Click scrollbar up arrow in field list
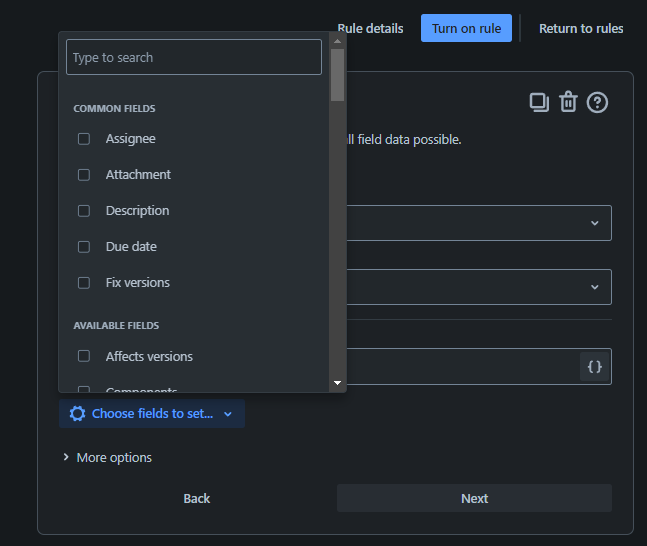Viewport: 647px width, 546px height. click(337, 41)
